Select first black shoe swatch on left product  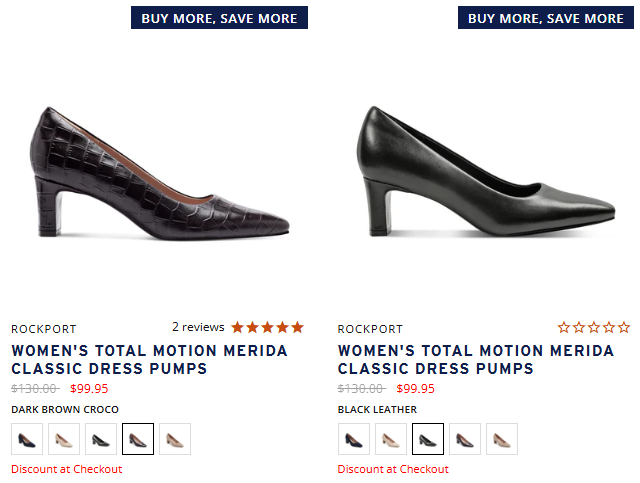coord(27,439)
